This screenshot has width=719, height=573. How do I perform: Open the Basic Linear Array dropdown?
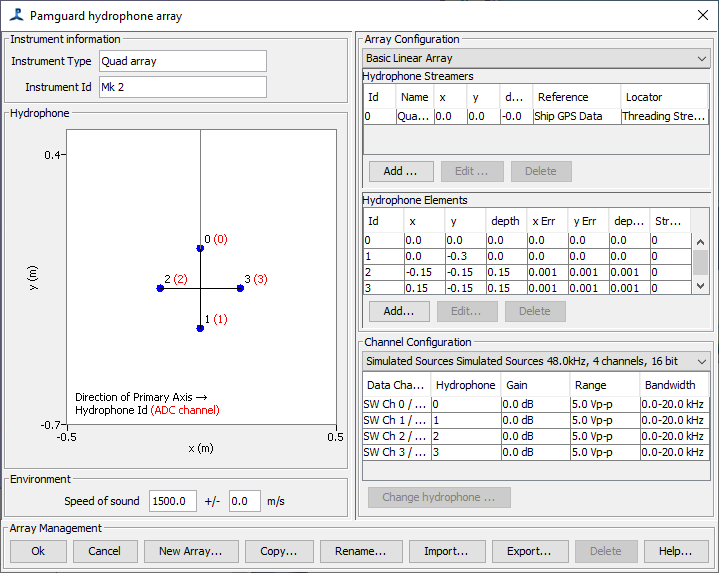pos(536,58)
